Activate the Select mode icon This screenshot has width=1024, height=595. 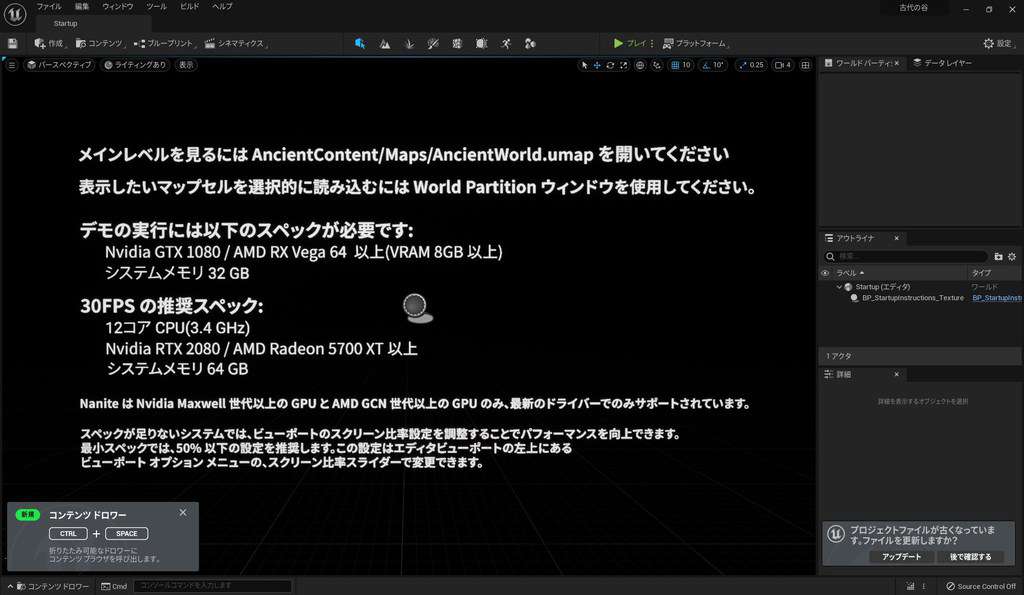360,43
